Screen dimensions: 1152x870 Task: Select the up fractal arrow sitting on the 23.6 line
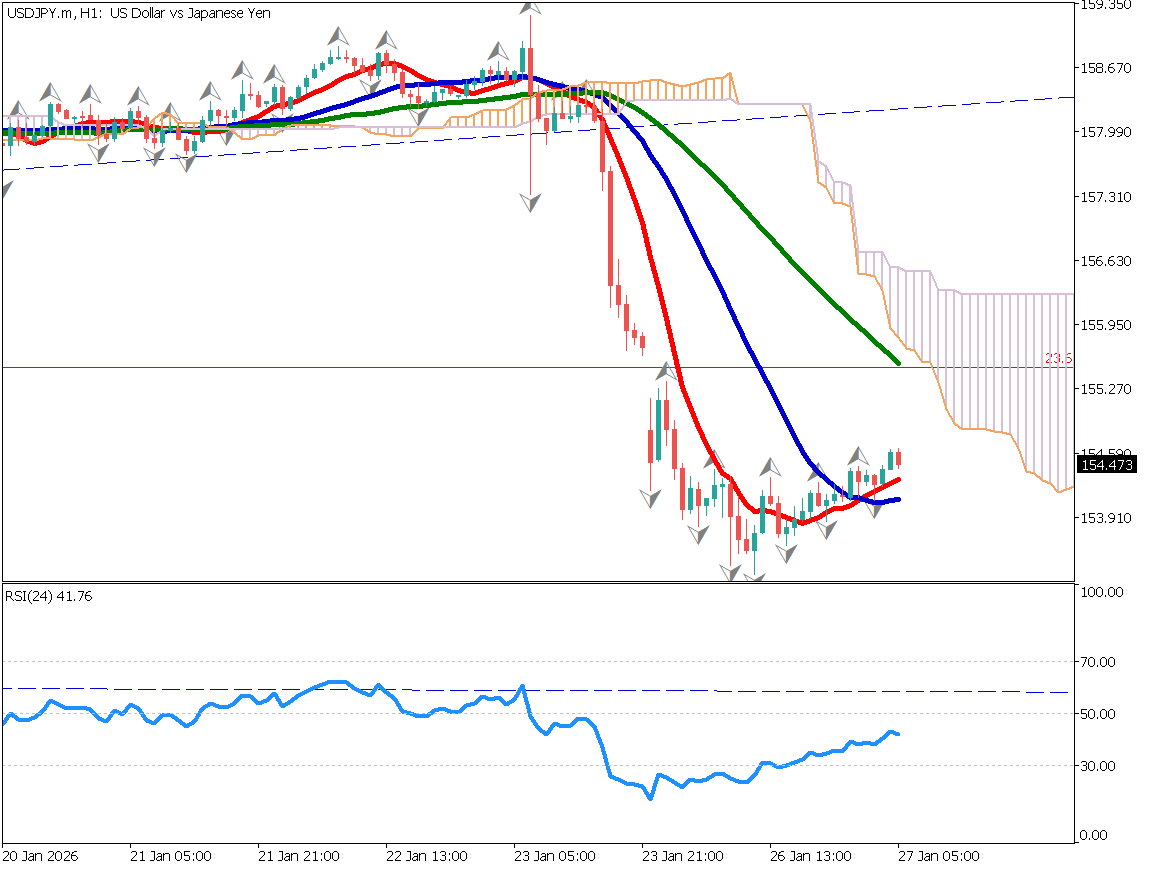click(x=664, y=372)
